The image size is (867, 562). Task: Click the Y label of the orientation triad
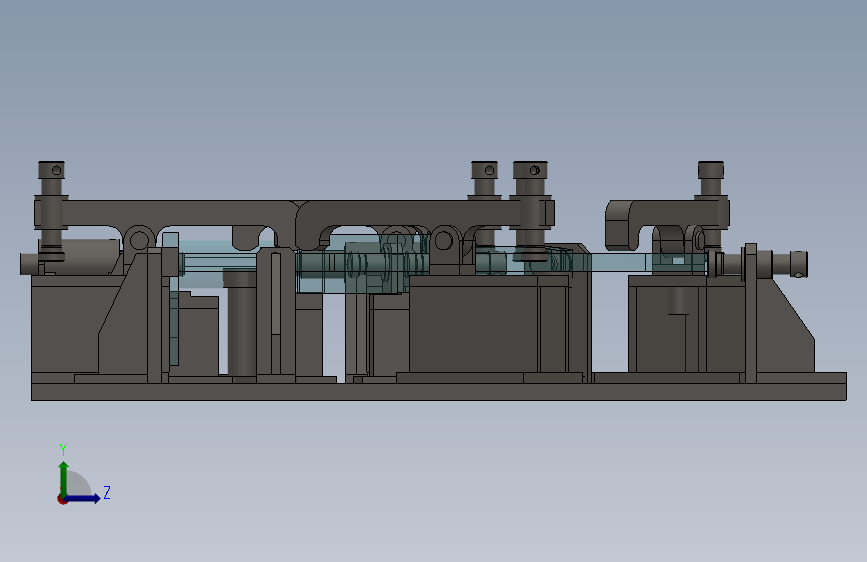click(63, 449)
